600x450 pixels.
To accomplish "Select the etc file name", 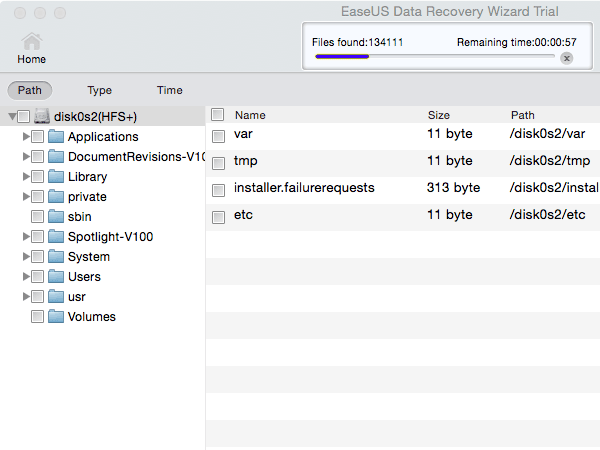I will click(x=243, y=215).
